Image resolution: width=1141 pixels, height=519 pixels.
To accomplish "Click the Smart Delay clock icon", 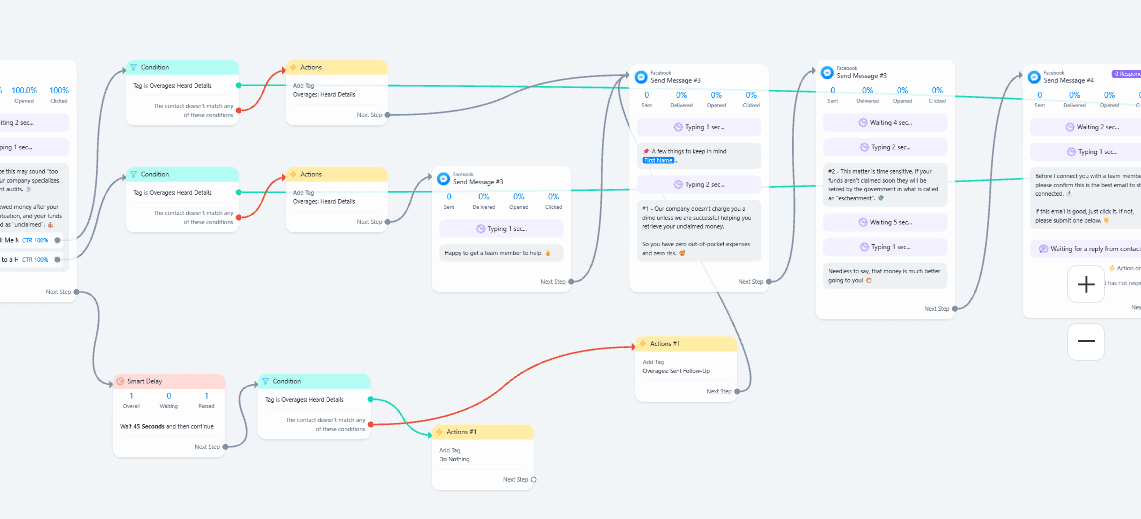I will (x=120, y=381).
